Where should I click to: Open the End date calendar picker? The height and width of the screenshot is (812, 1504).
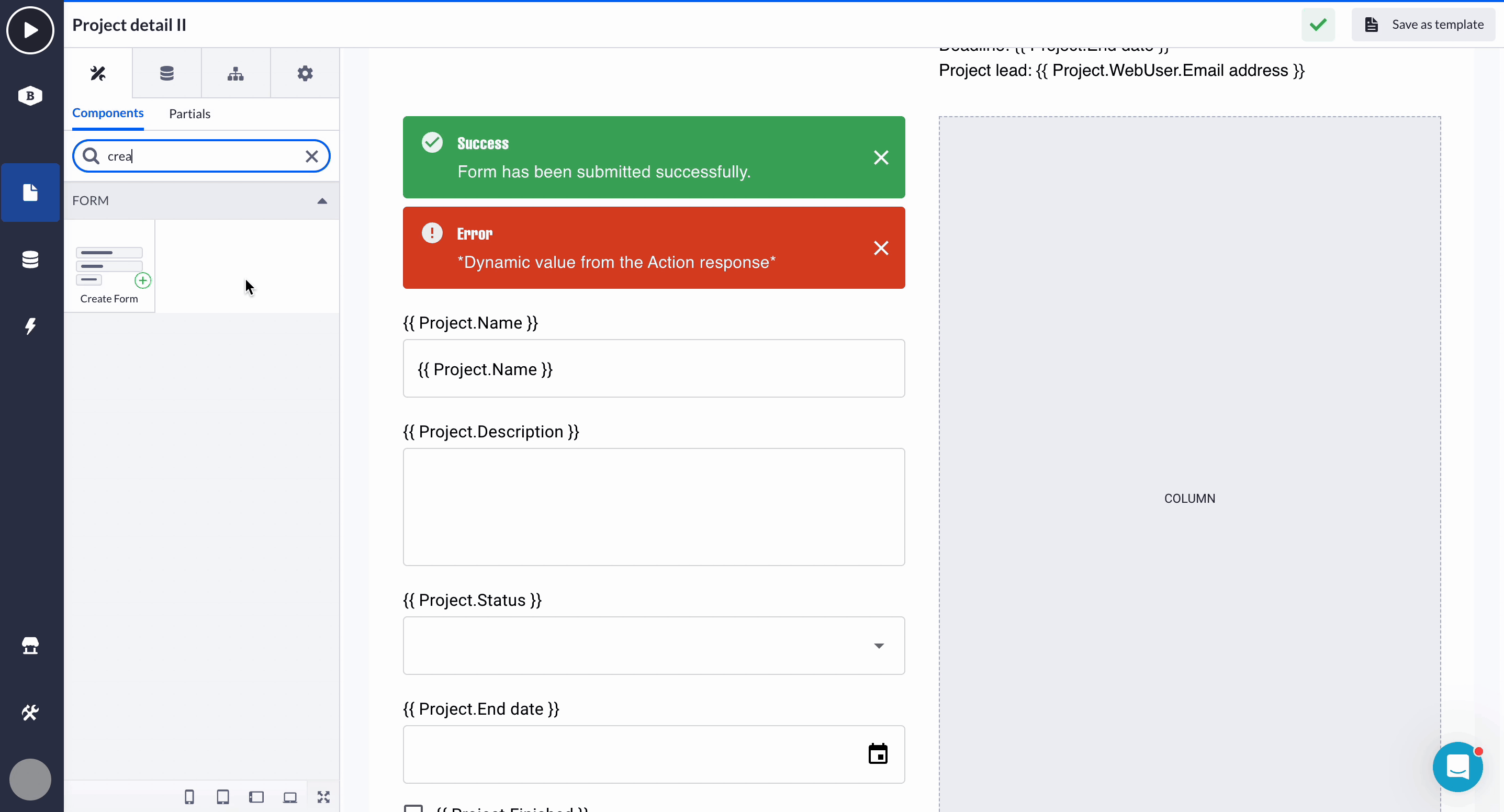pos(878,753)
